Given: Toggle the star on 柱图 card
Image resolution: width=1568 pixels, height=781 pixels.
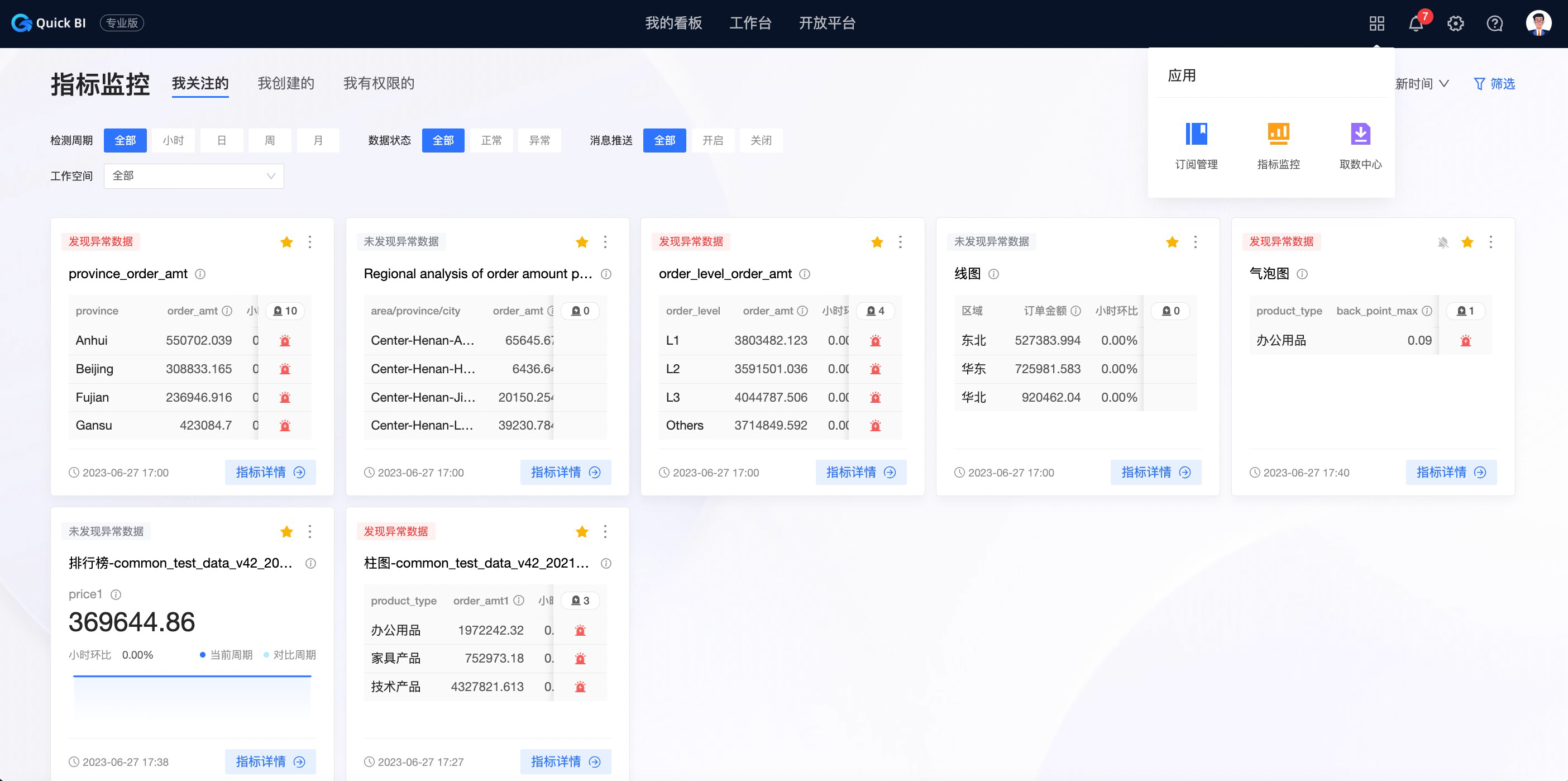Looking at the screenshot, I should click(582, 532).
